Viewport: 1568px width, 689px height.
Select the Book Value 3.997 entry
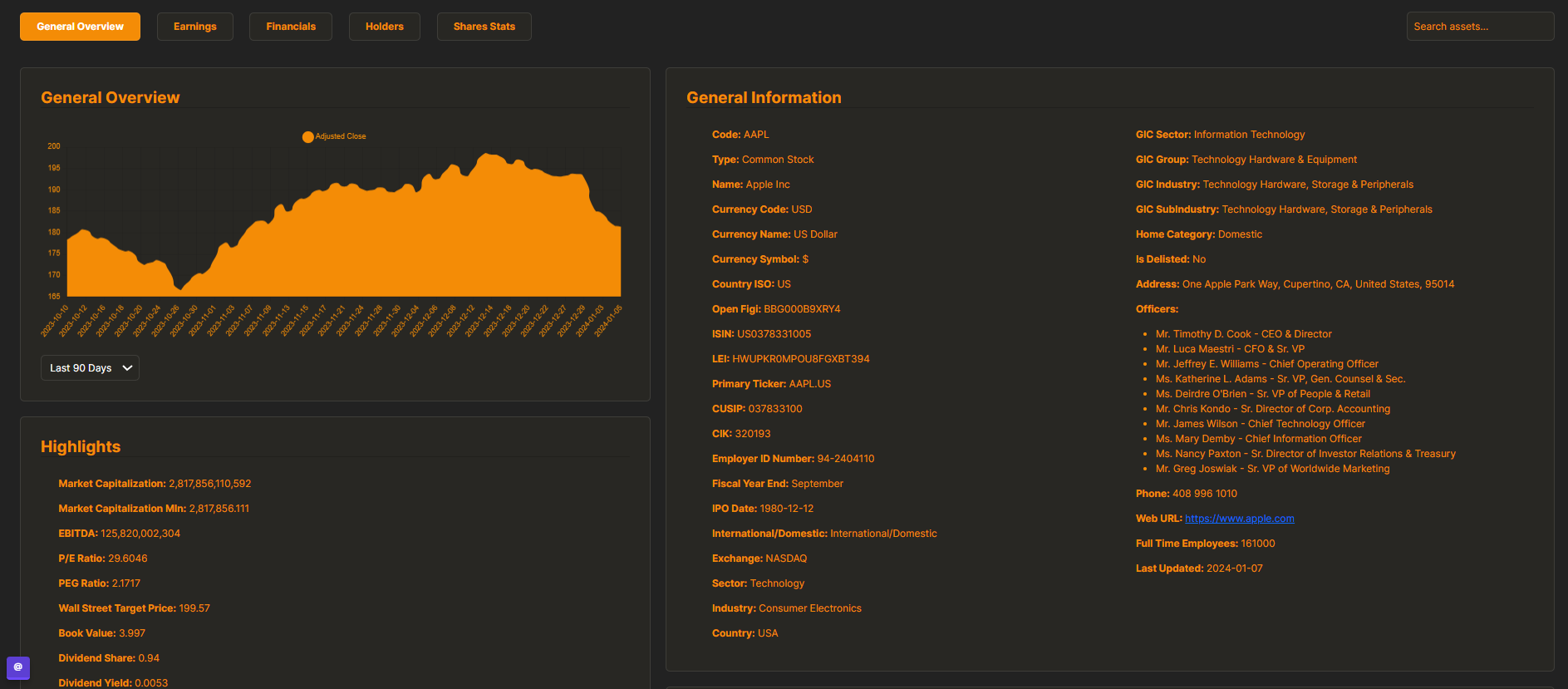click(x=102, y=633)
